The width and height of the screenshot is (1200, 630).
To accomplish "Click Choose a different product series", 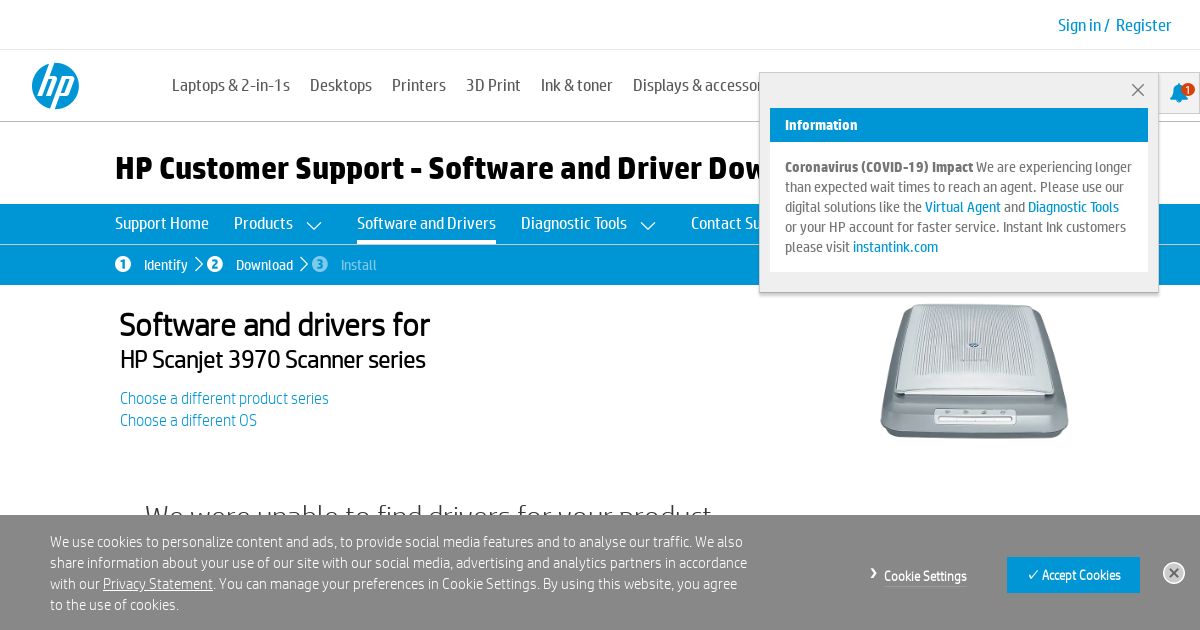I will (224, 398).
